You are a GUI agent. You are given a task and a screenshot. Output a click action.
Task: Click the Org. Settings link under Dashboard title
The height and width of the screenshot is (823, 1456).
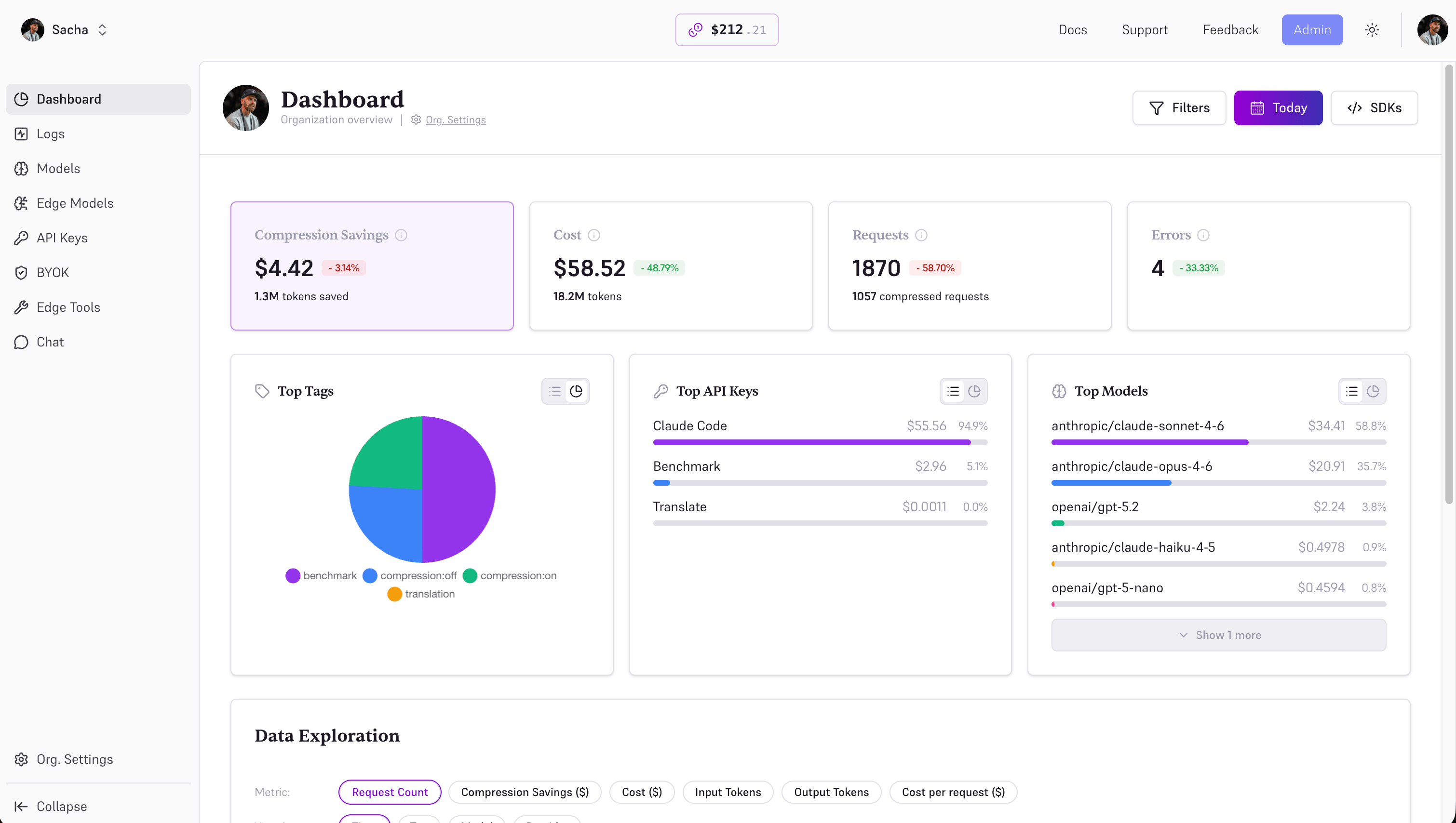[456, 120]
